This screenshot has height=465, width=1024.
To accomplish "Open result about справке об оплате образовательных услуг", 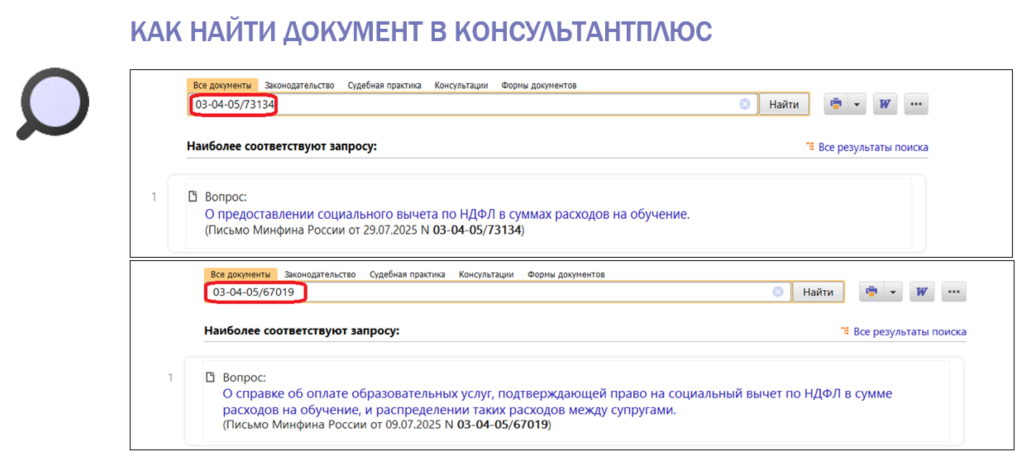I will click(558, 403).
